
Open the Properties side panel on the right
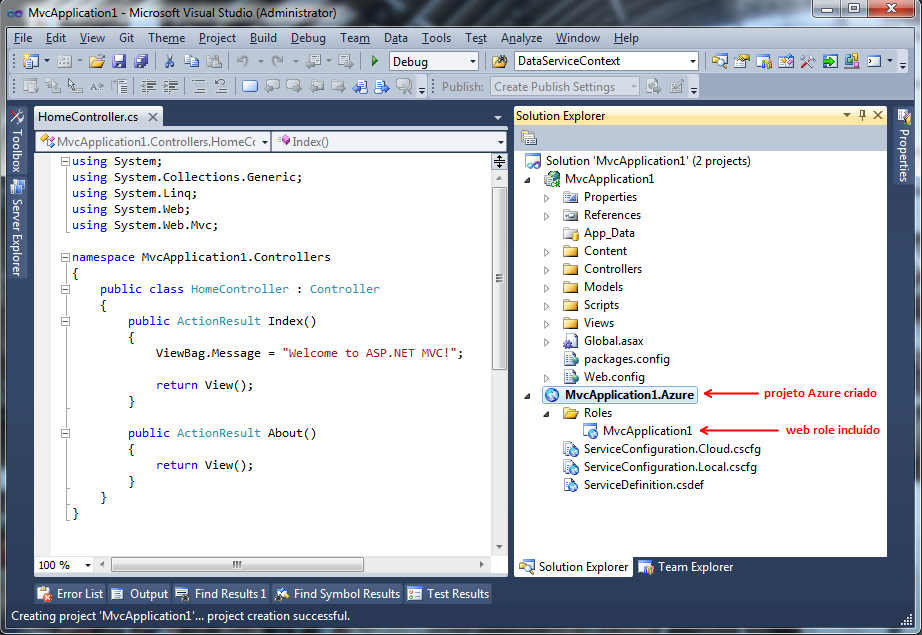coord(904,146)
